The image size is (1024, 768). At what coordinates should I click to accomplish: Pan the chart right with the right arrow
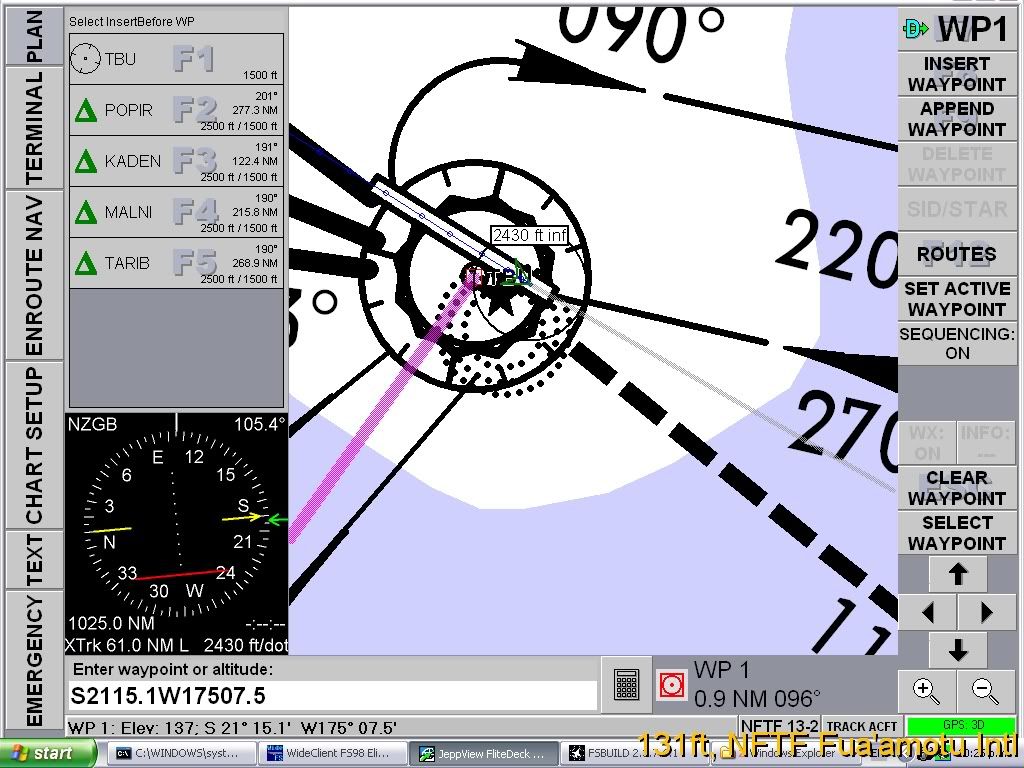click(x=987, y=612)
